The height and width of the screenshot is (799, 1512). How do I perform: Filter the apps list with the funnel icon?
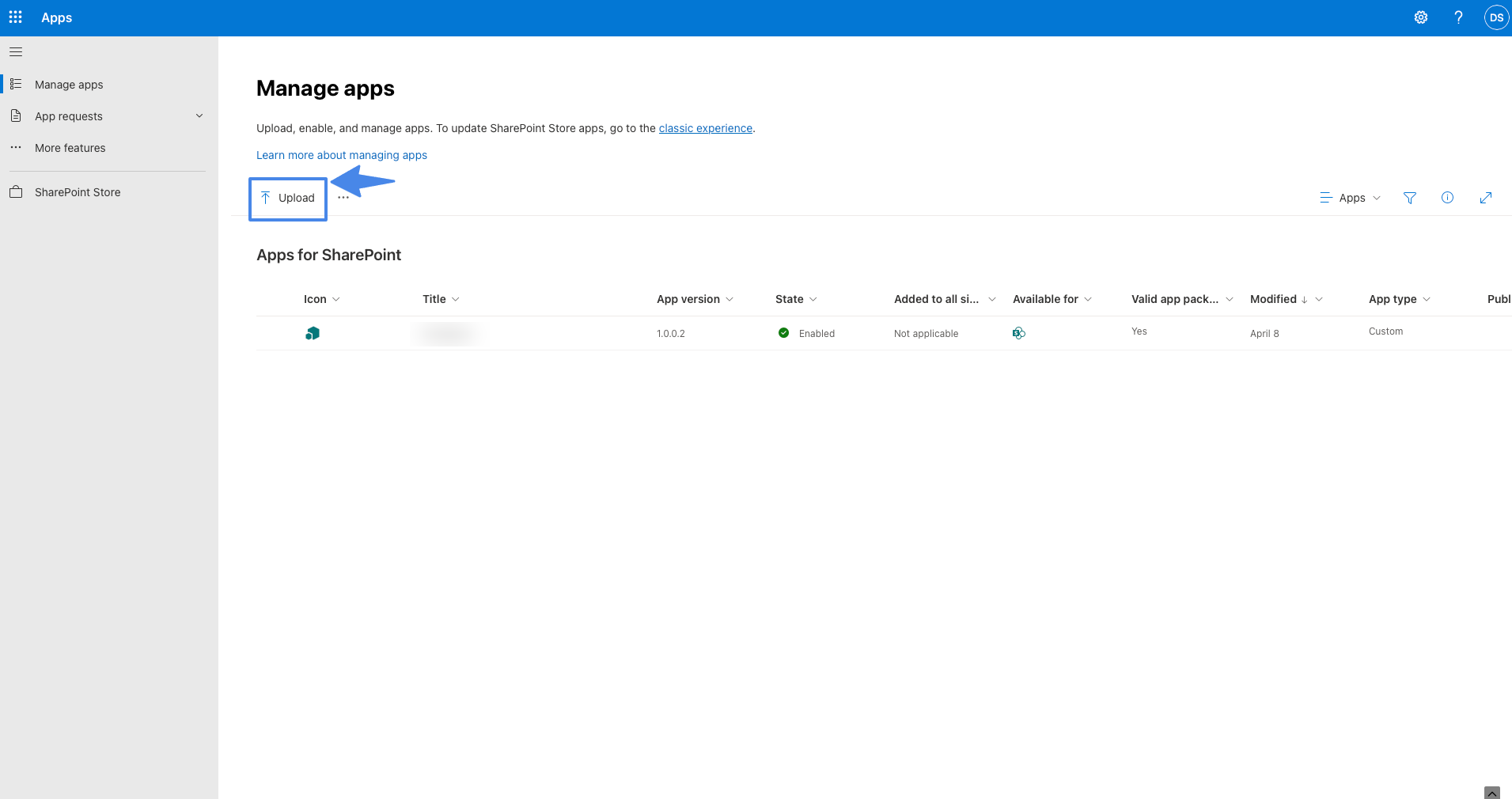coord(1410,198)
